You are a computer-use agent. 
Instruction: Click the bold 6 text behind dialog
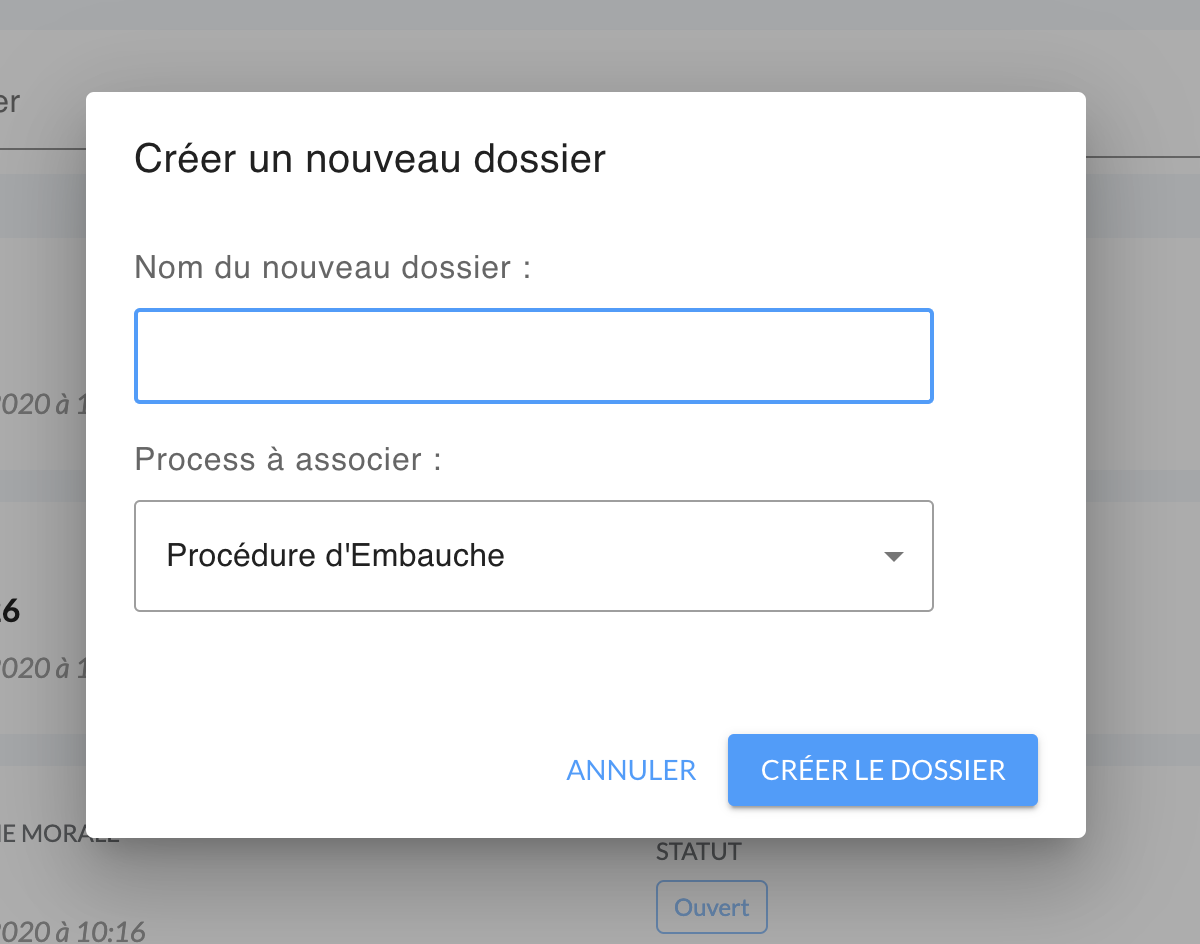pyautogui.click(x=10, y=611)
